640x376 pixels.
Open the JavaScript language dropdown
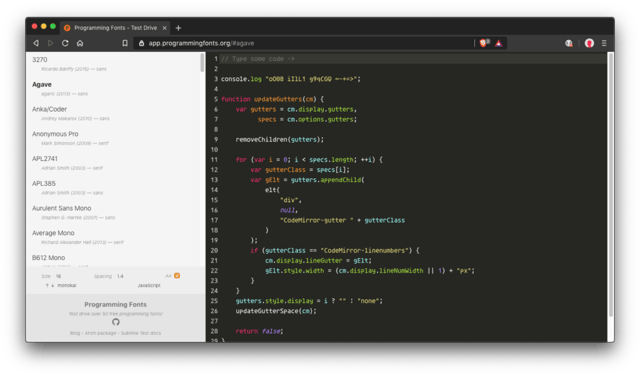[x=149, y=285]
